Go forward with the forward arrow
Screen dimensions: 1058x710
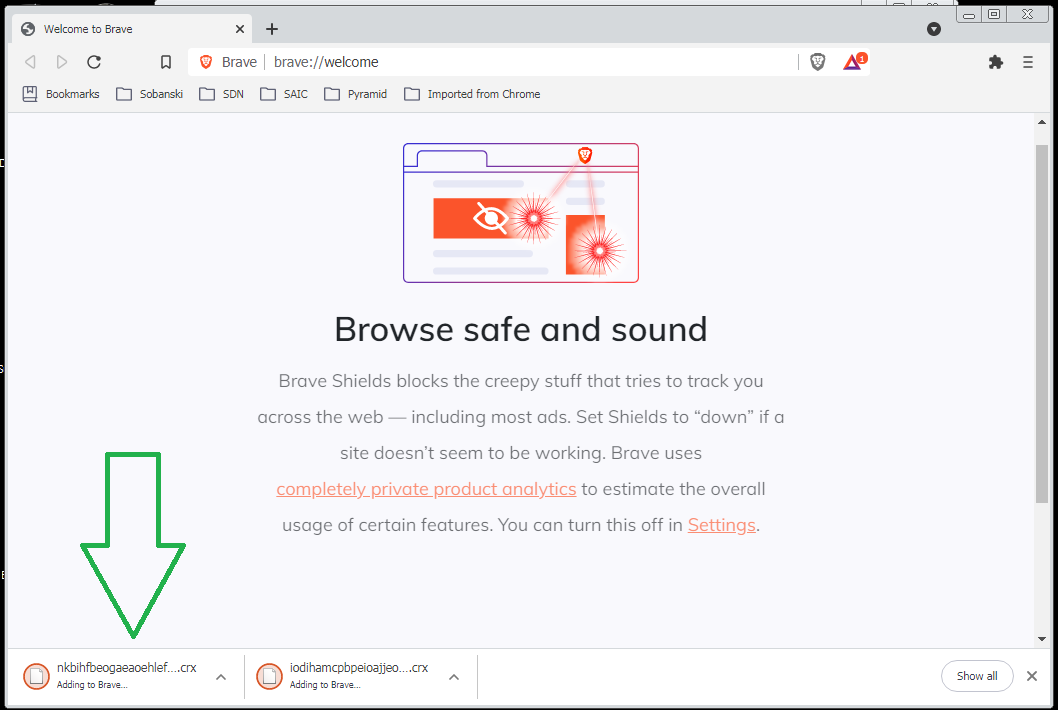[61, 62]
